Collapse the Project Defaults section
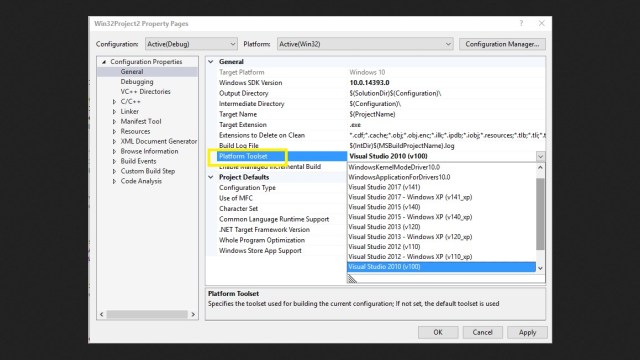Screen dimensions: 640x360 211,177
